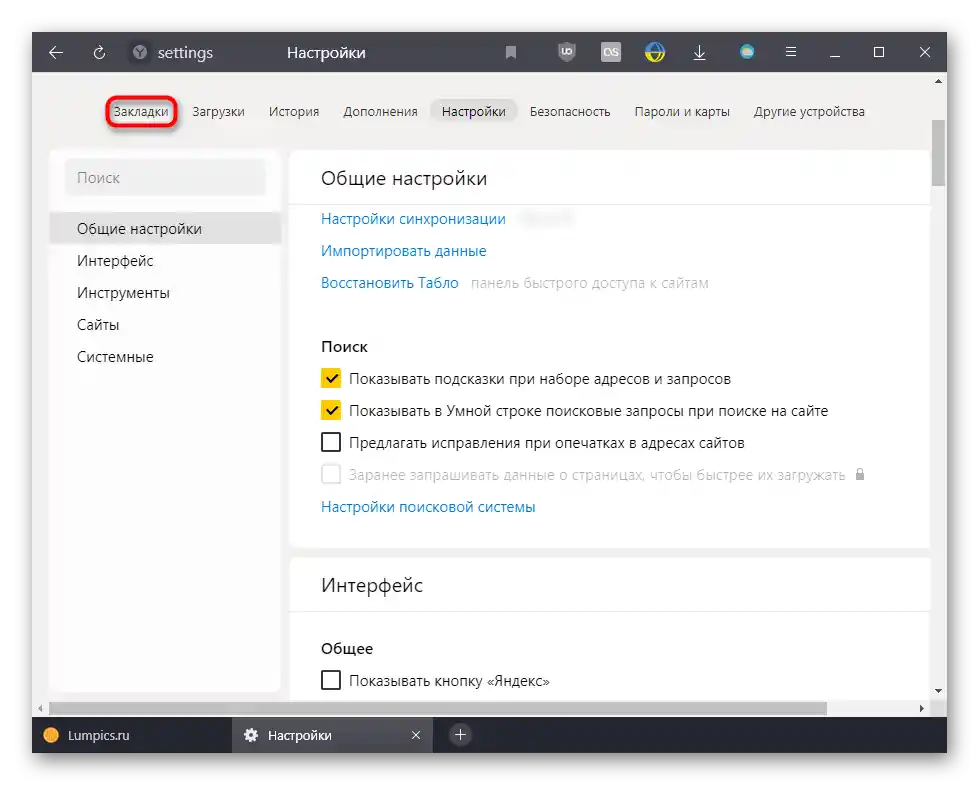Screen dimensions: 979x785
Task: Click the Yandex logo icon beside settings
Action: point(140,52)
